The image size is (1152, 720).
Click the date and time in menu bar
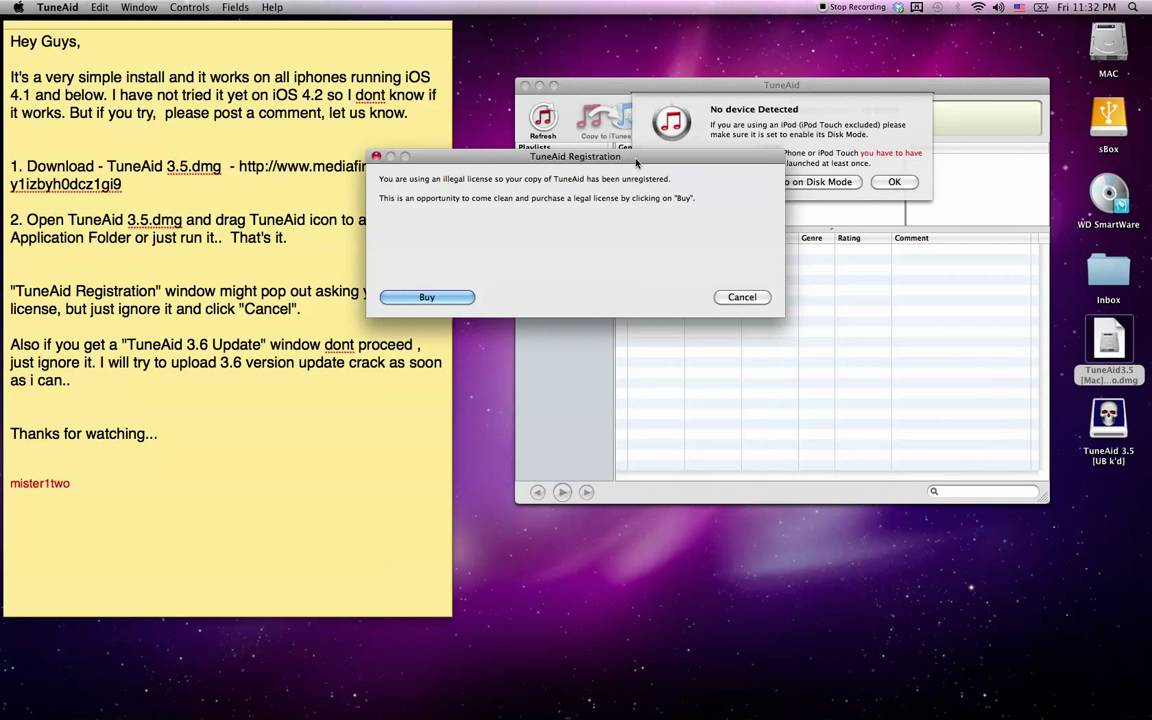click(1087, 7)
